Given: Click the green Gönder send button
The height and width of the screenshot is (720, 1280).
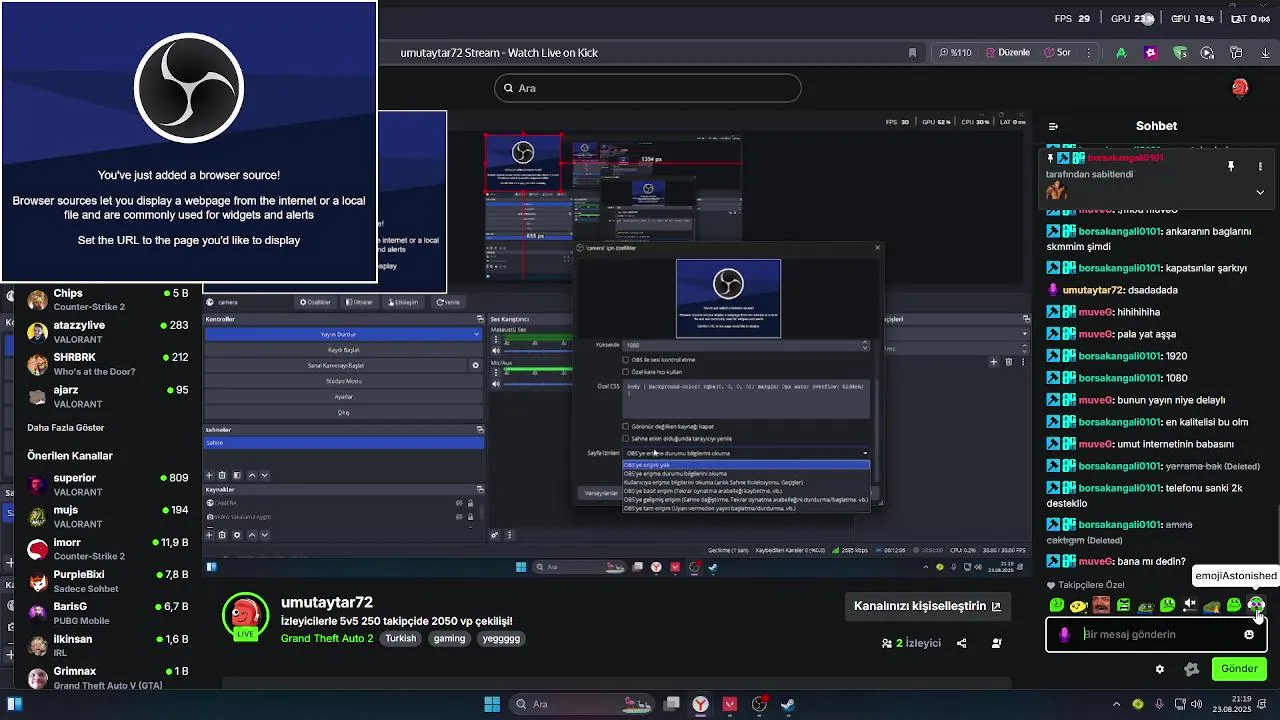Looking at the screenshot, I should click(x=1239, y=669).
